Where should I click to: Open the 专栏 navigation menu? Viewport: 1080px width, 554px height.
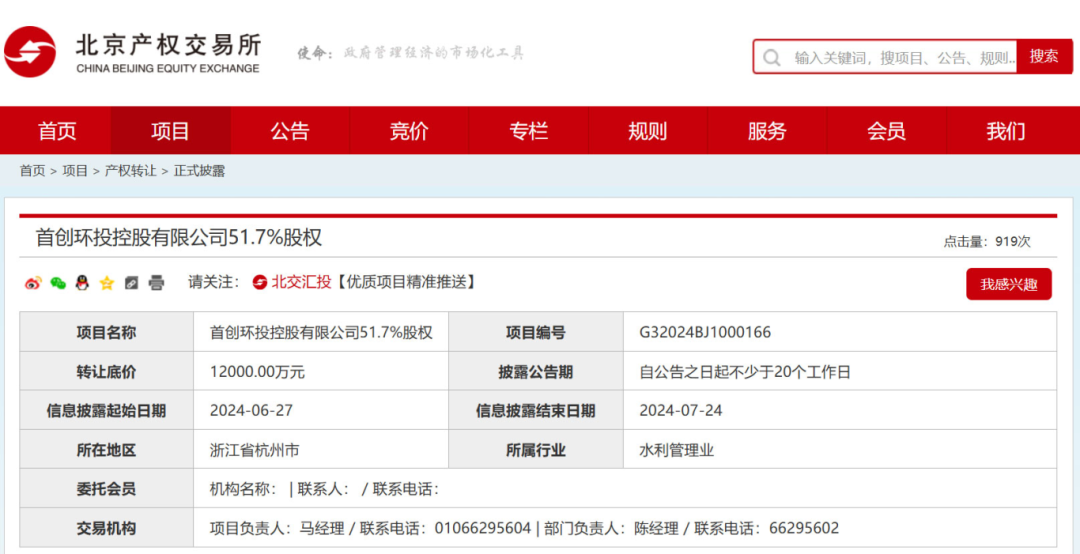click(528, 130)
